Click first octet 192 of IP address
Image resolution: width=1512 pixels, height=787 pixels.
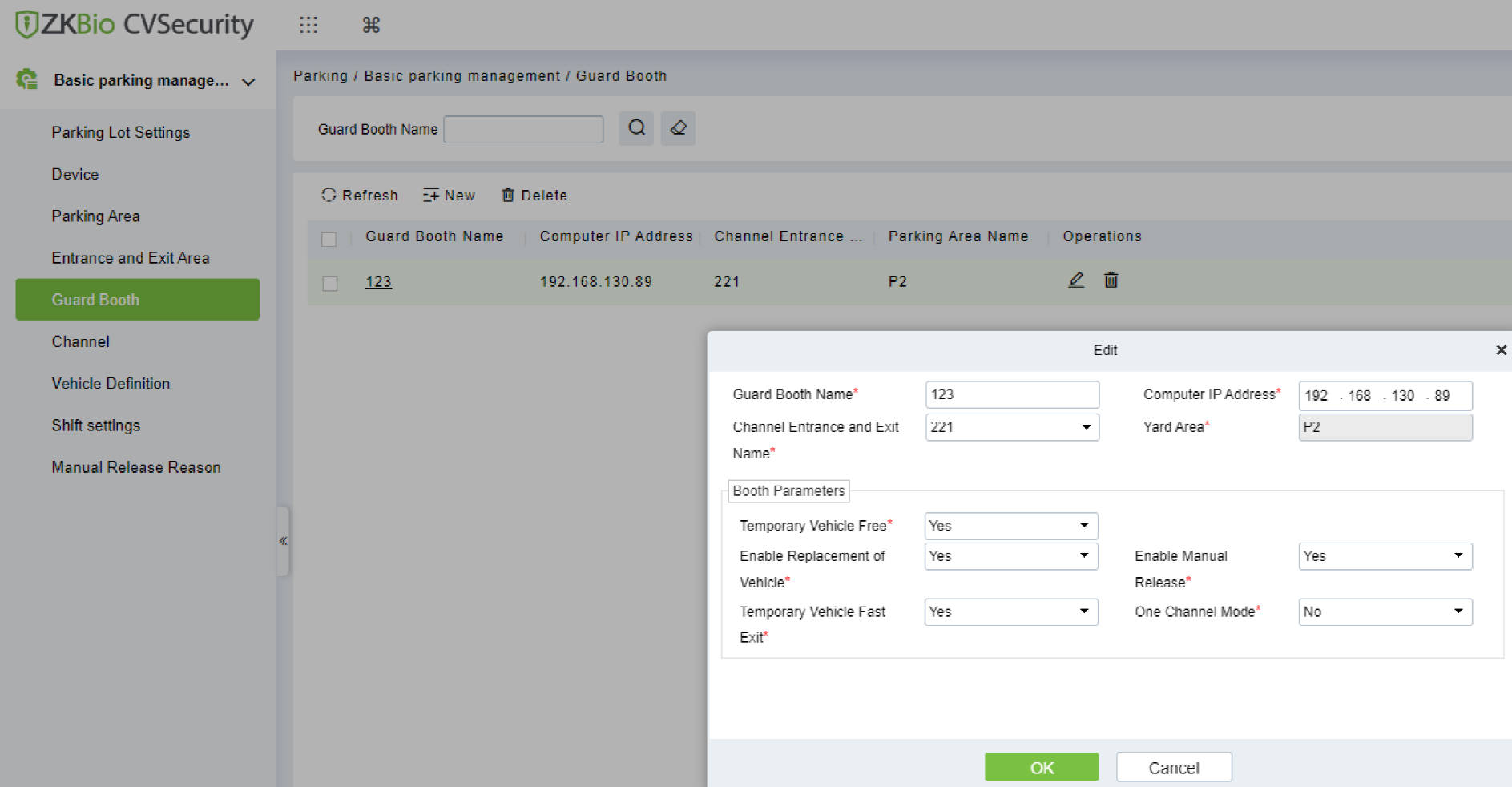(x=1316, y=396)
